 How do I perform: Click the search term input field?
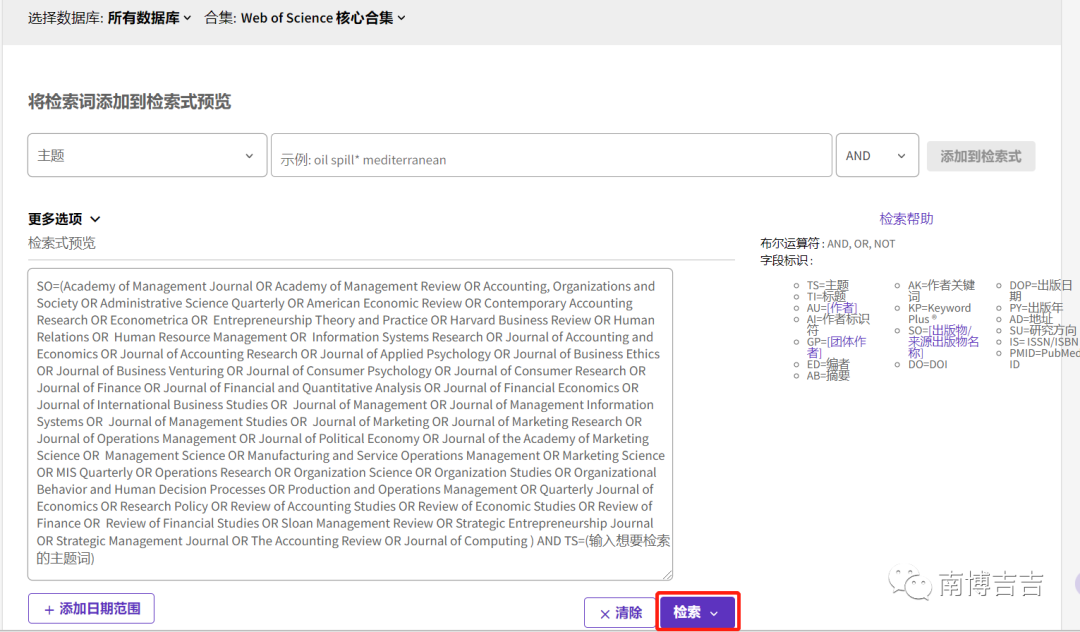pos(552,156)
